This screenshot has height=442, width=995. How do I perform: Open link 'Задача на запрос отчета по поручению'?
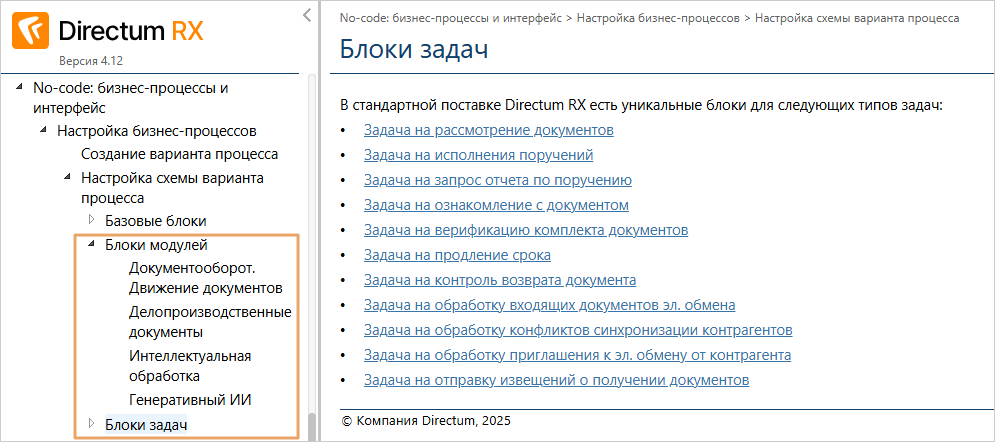tap(498, 180)
